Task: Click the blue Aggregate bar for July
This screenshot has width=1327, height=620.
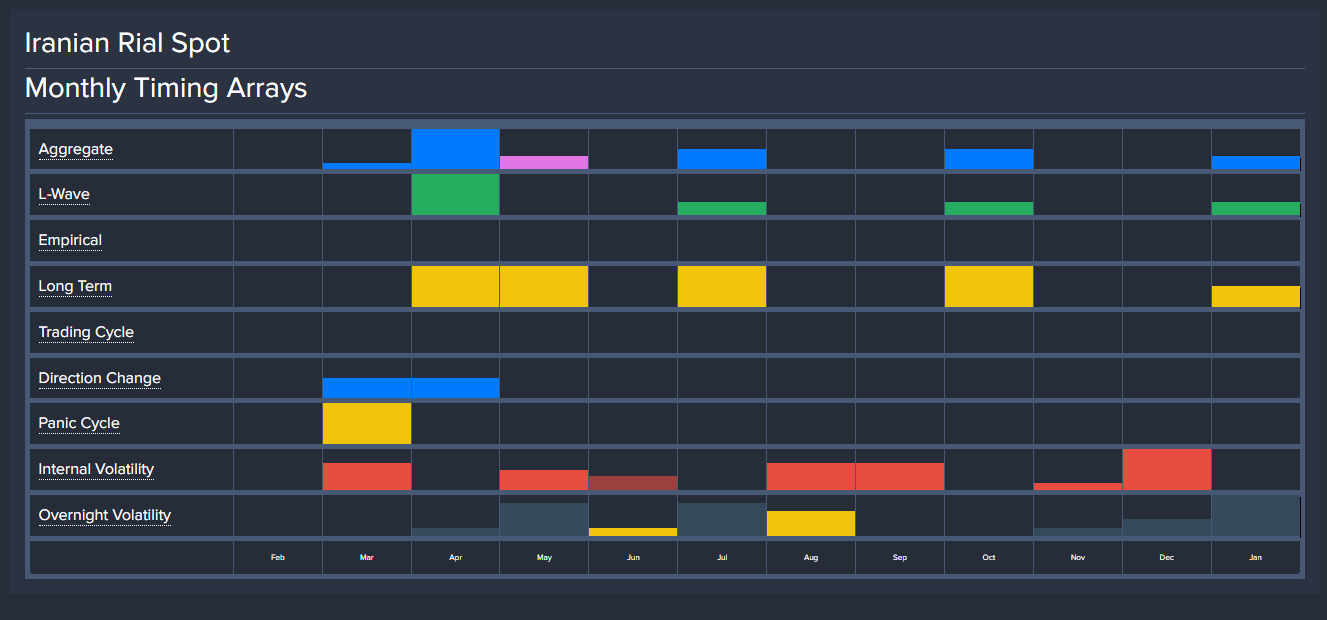Action: click(x=722, y=159)
